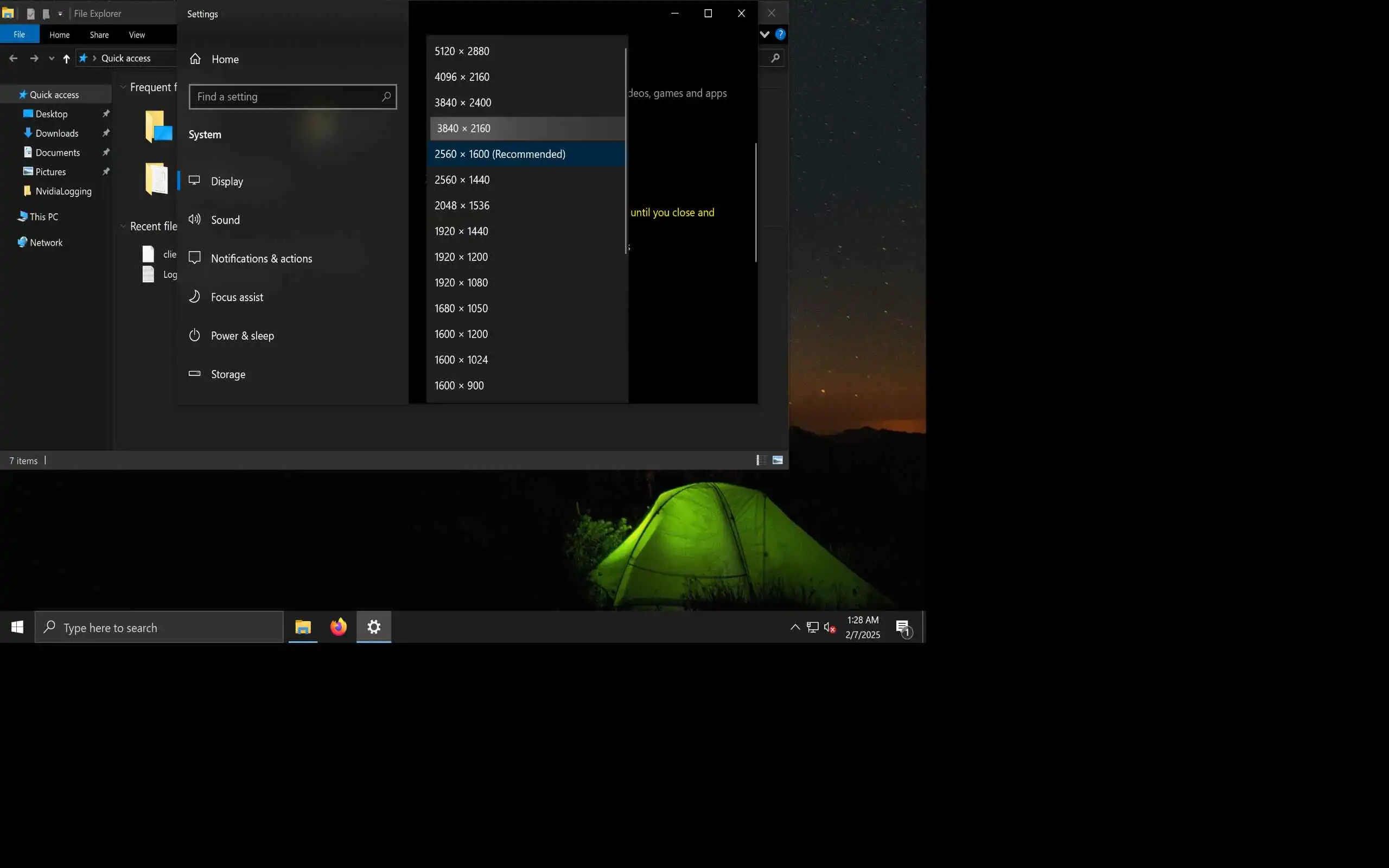Collapse the Frequent folders section
1389x868 pixels.
tap(123, 87)
